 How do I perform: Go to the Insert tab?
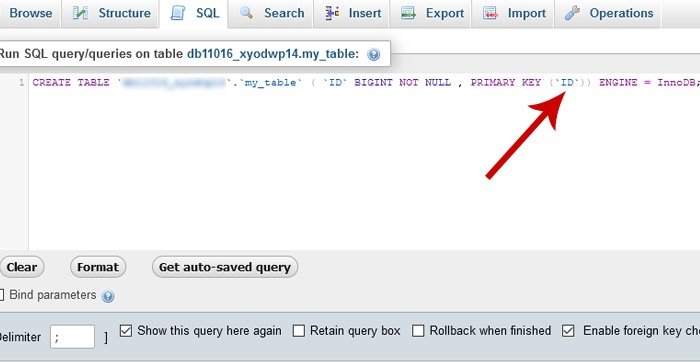coord(351,13)
